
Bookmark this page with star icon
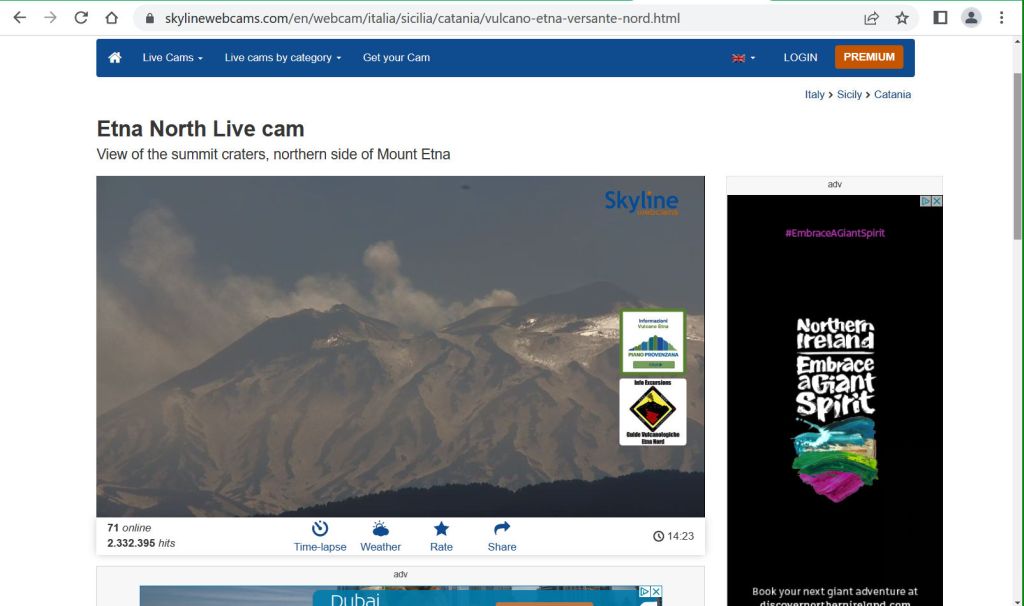click(902, 18)
